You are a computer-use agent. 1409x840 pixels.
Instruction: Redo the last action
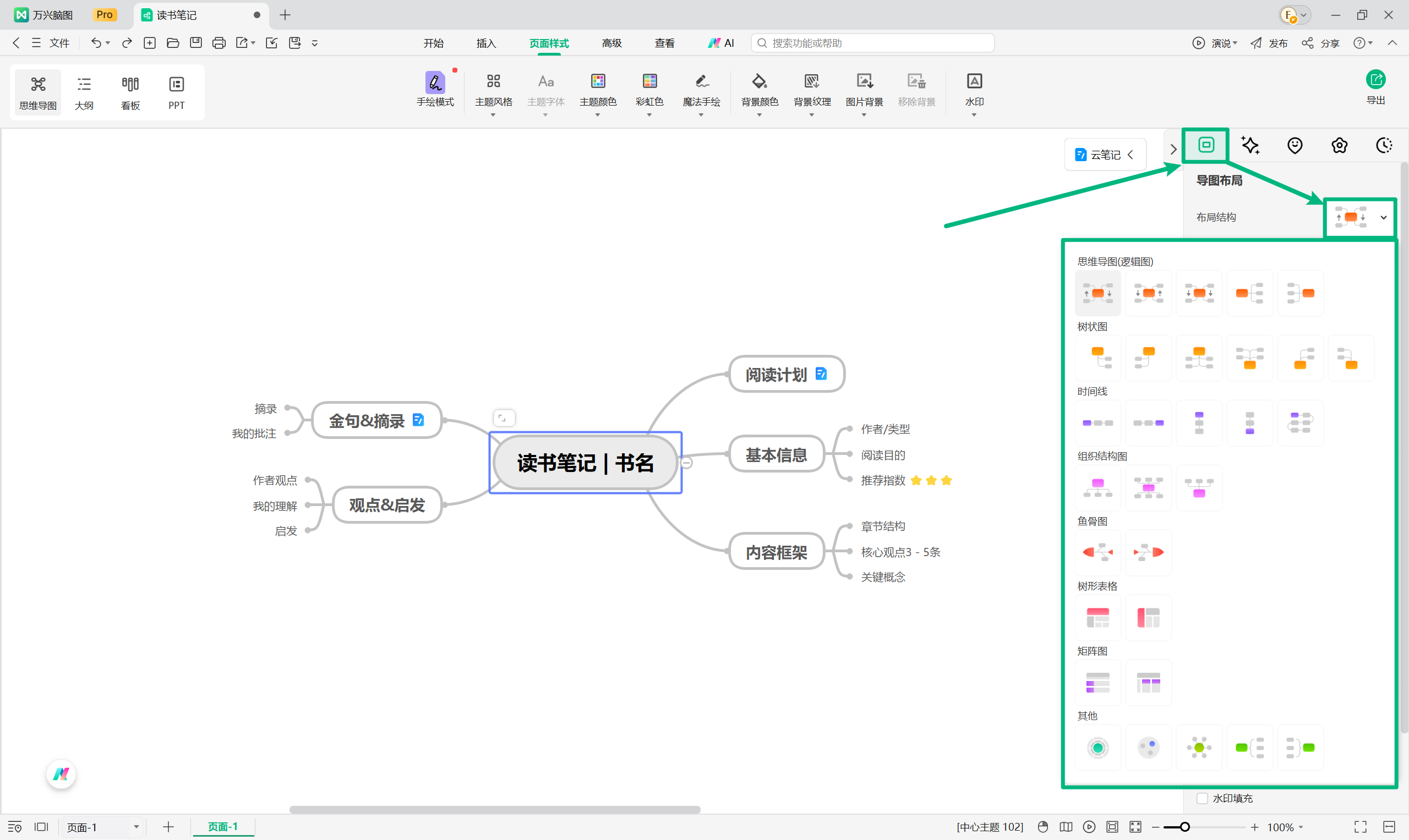tap(127, 43)
